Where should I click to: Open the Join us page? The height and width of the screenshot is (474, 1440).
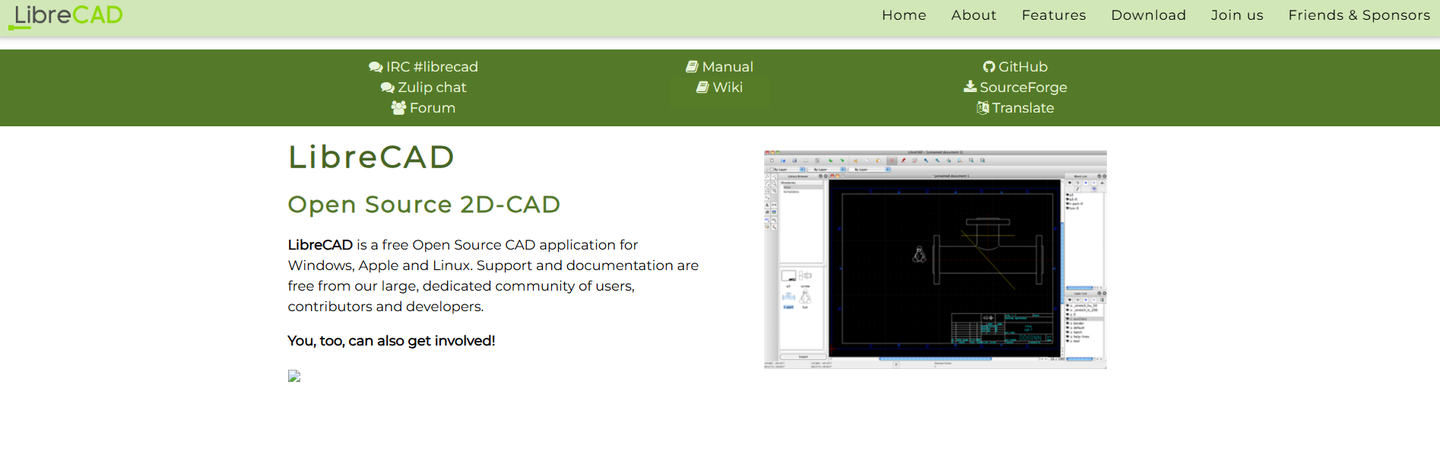[x=1237, y=15]
